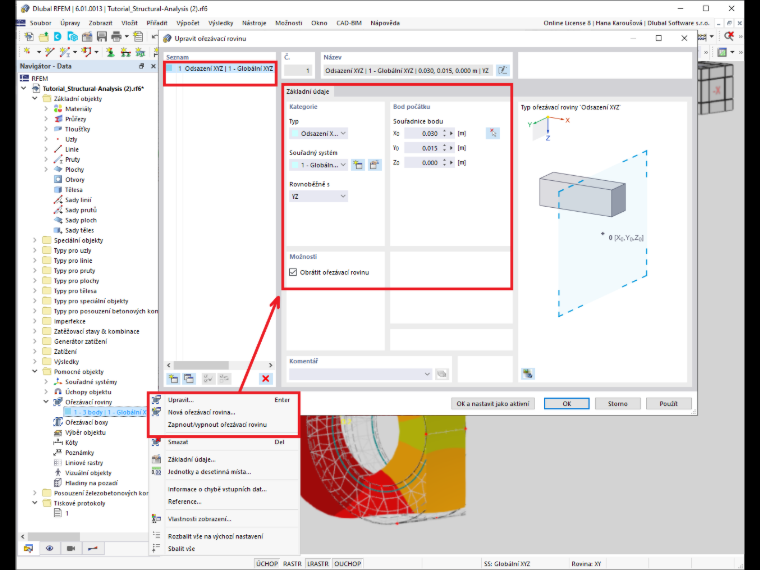Switch to navigator Display eye tab

(49, 548)
